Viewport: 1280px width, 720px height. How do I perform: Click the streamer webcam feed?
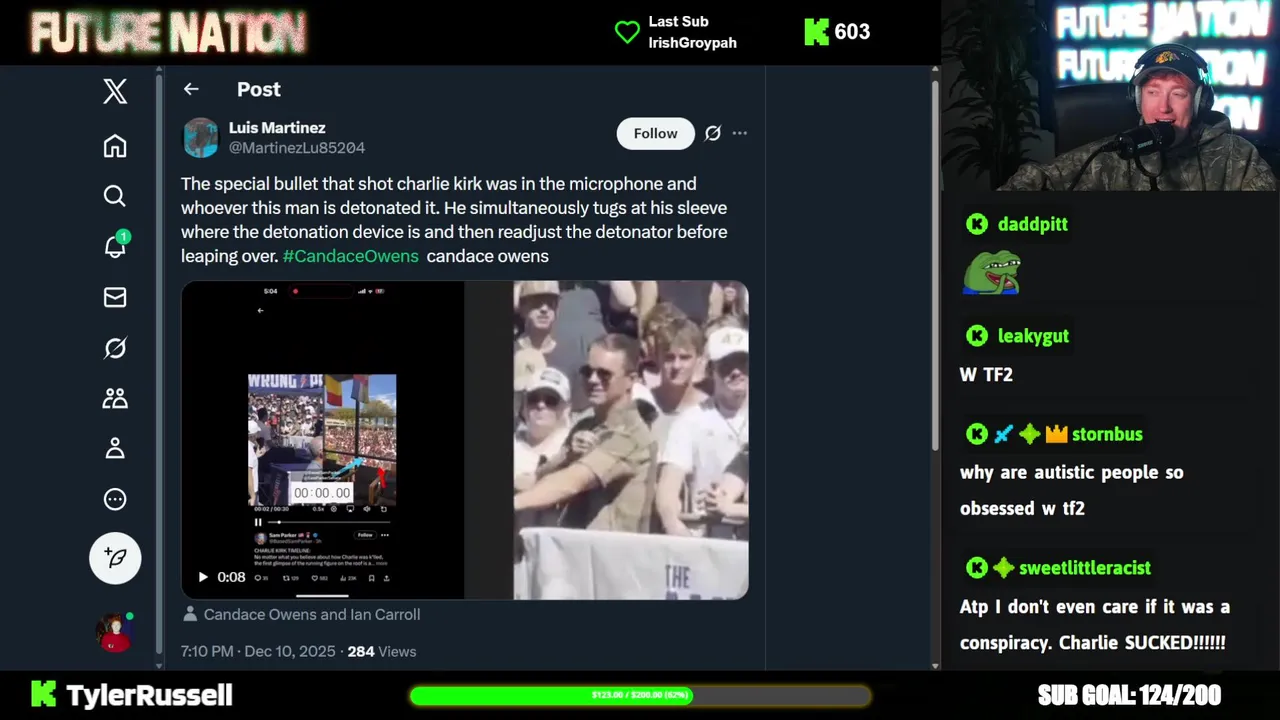(x=1110, y=95)
